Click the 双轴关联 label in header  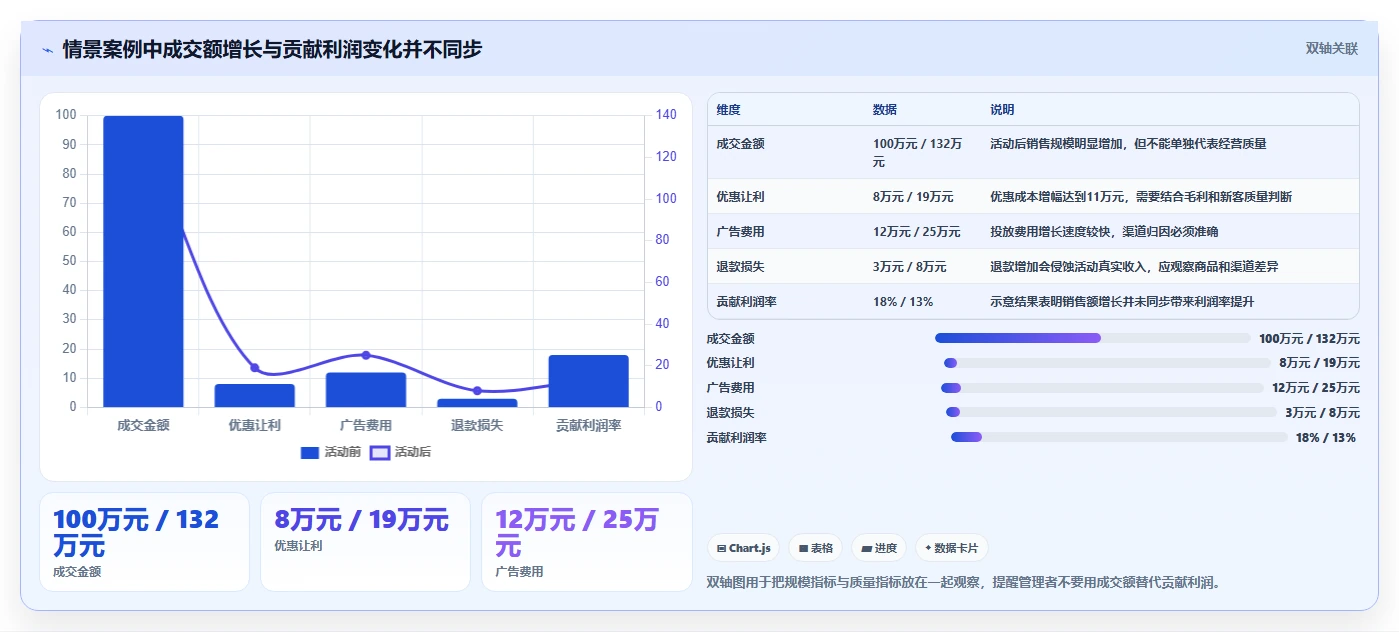pyautogui.click(x=1332, y=48)
